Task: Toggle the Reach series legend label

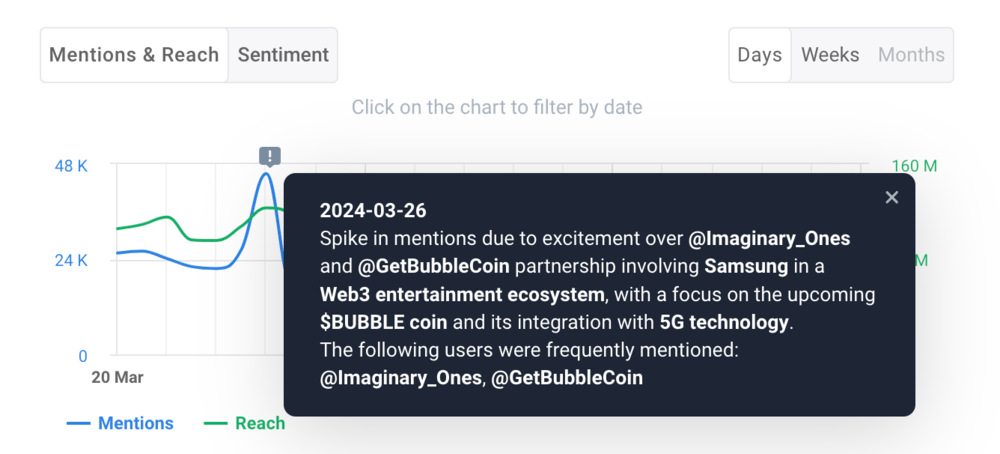Action: click(260, 423)
